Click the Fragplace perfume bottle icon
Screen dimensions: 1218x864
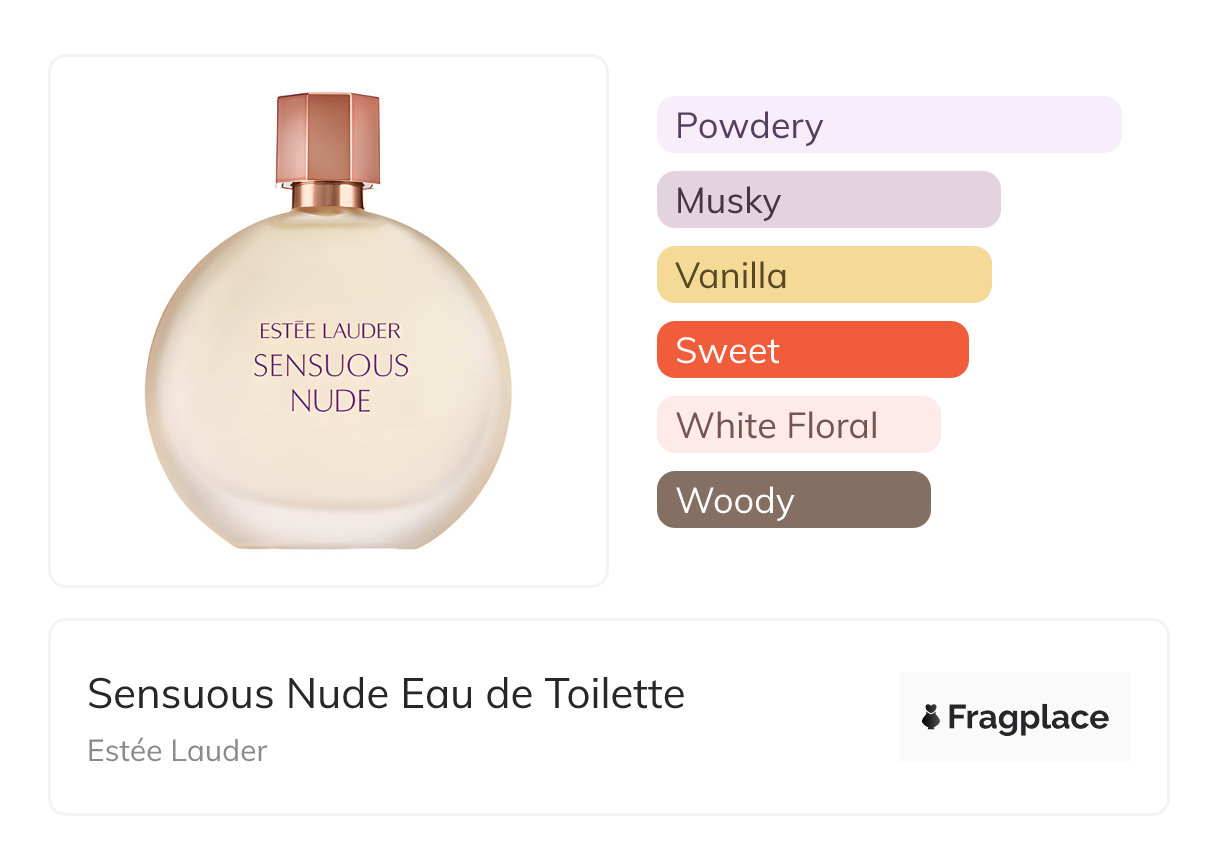931,717
